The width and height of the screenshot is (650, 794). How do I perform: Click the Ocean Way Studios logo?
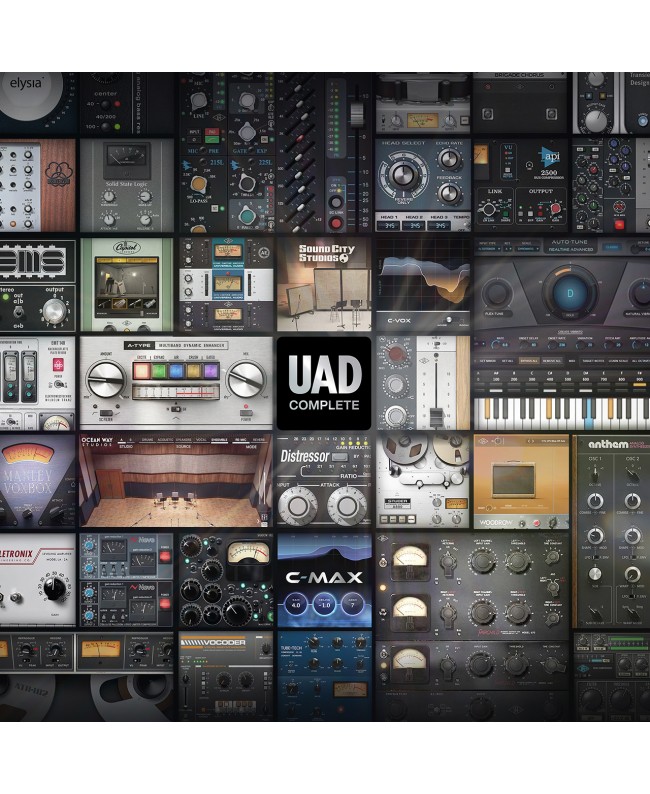[97, 442]
